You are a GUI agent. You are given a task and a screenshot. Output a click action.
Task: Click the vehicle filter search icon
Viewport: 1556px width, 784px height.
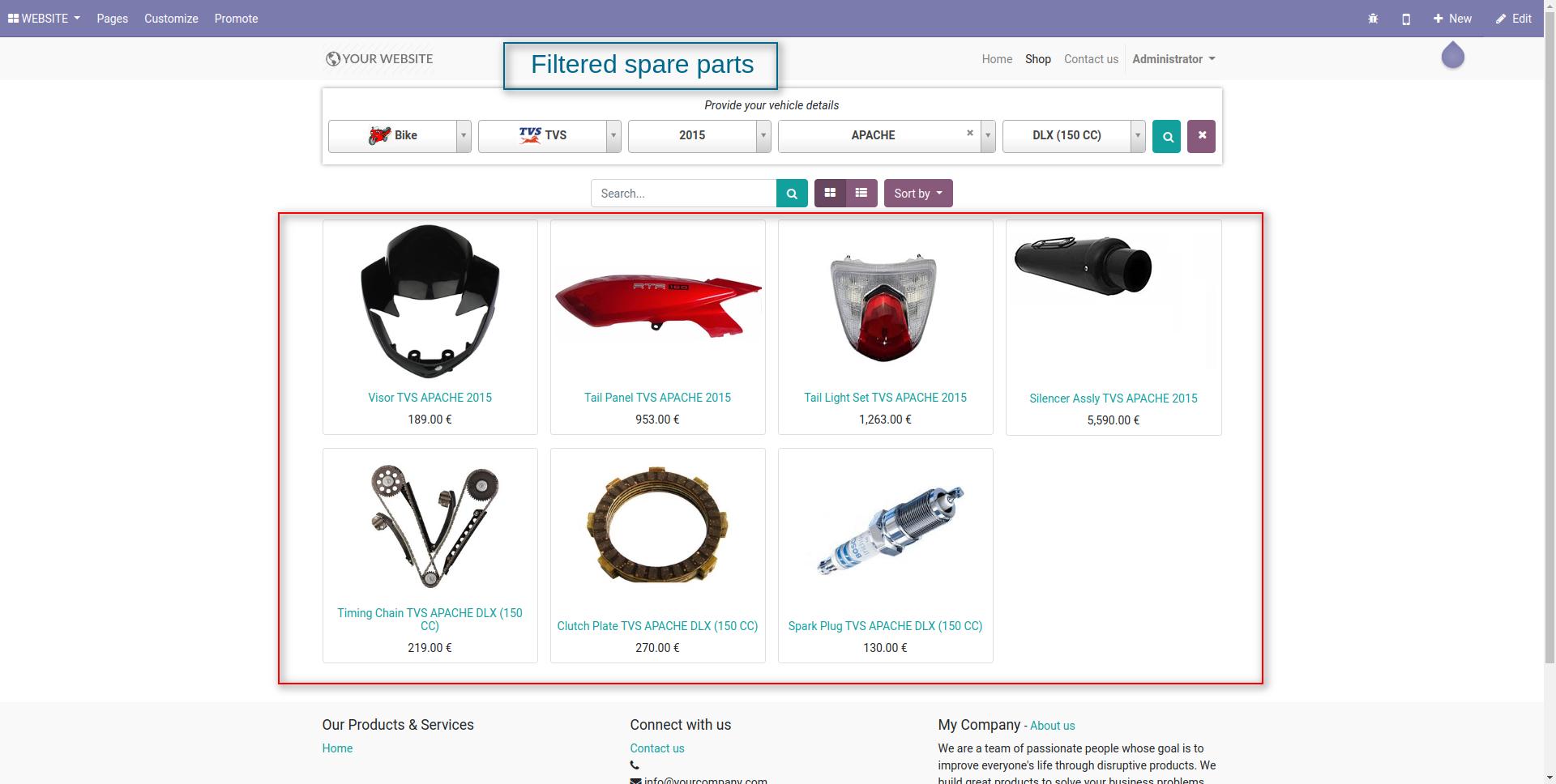click(1167, 136)
